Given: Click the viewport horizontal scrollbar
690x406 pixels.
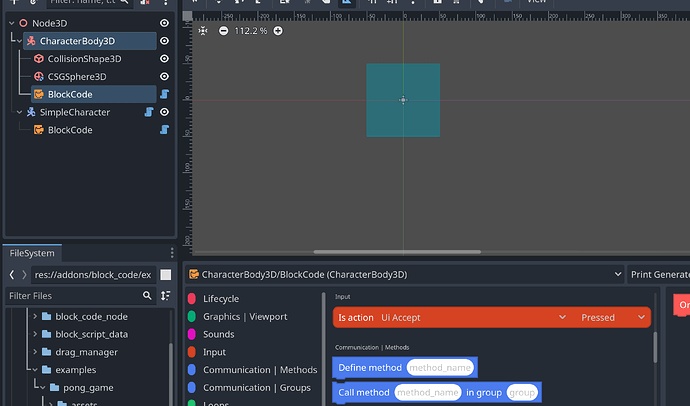Looking at the screenshot, I should point(397,252).
